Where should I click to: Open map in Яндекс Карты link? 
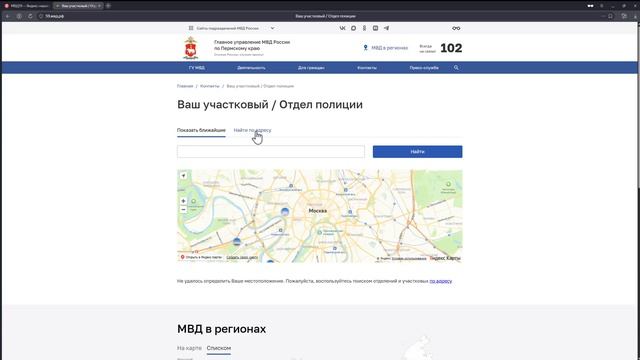point(201,257)
